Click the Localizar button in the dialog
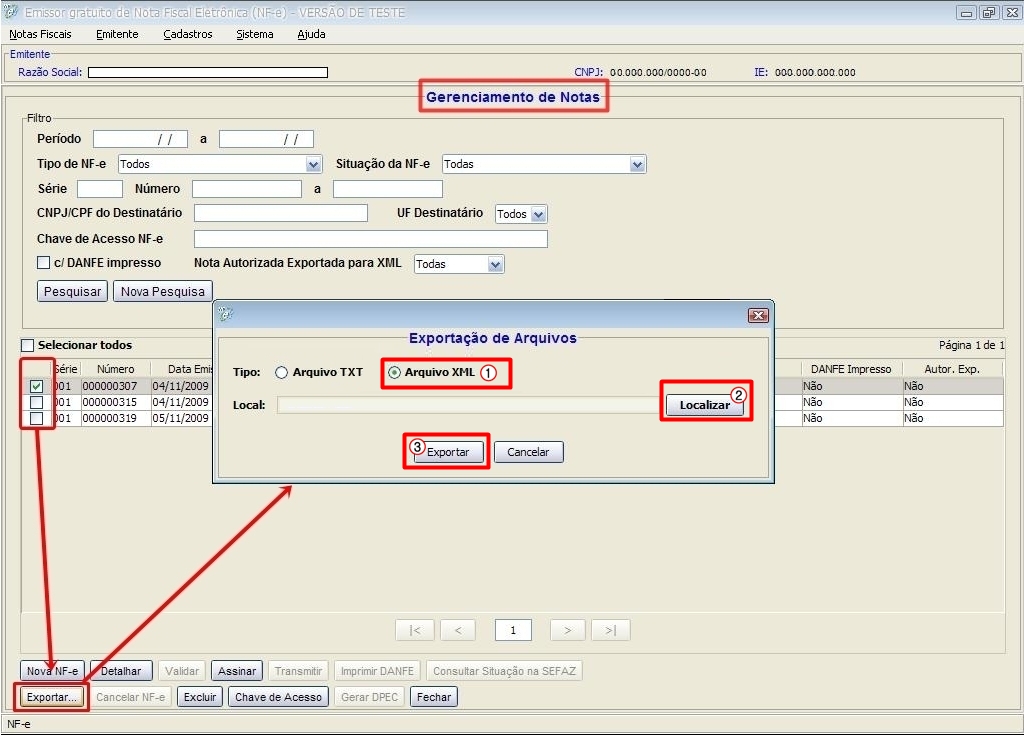The width and height of the screenshot is (1024, 735). [704, 405]
